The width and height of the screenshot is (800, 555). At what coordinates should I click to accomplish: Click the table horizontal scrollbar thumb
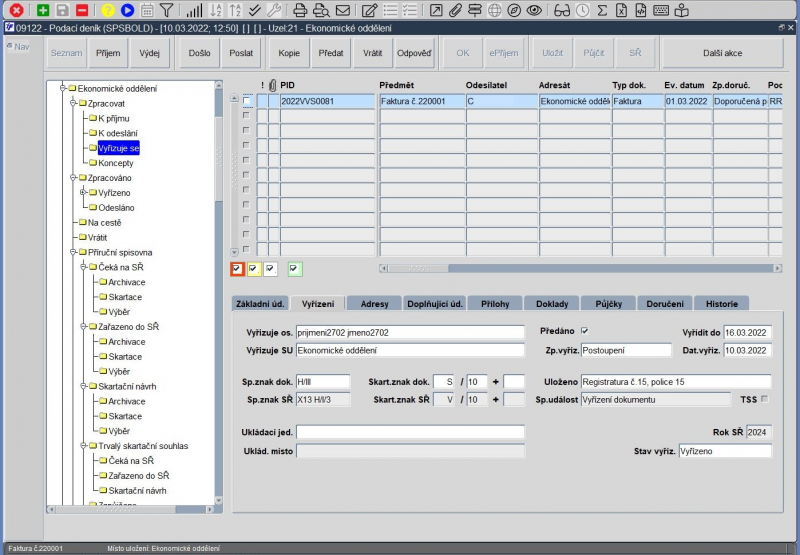coord(418,268)
